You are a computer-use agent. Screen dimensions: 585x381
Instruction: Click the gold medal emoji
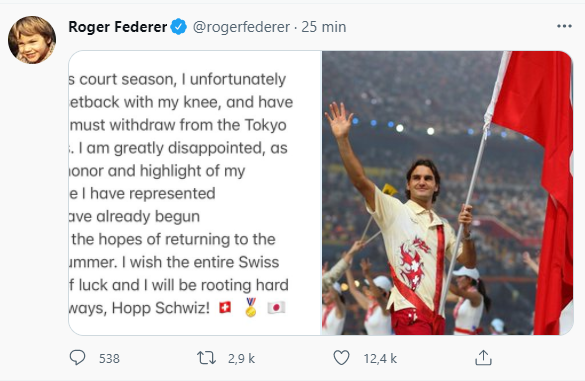pyautogui.click(x=251, y=307)
